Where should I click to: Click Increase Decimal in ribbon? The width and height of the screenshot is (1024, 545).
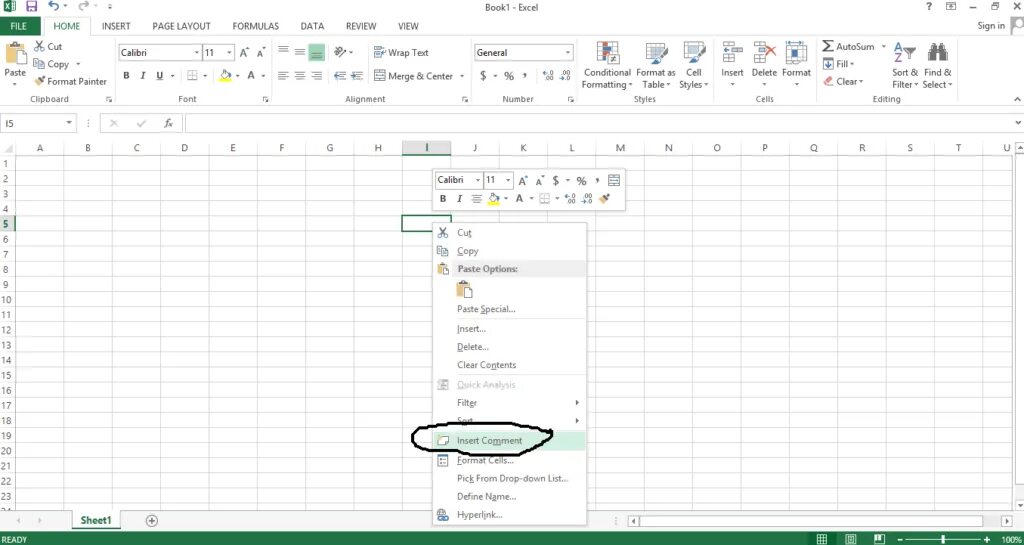pos(548,76)
